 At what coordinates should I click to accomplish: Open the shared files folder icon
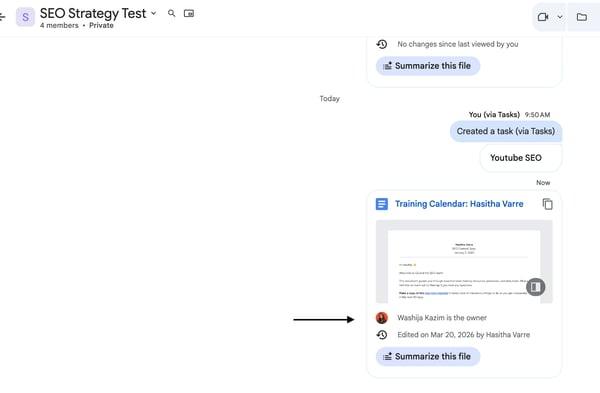coord(582,17)
